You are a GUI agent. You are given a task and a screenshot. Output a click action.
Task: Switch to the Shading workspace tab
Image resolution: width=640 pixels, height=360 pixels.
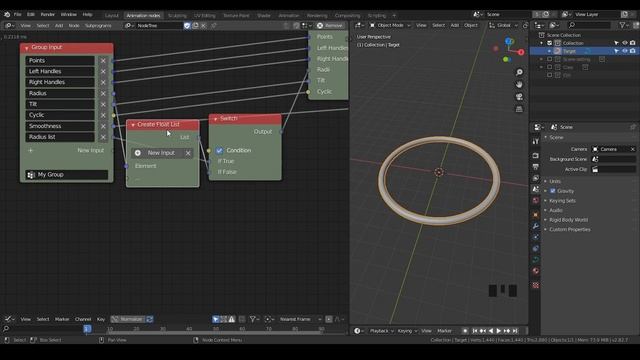264,16
